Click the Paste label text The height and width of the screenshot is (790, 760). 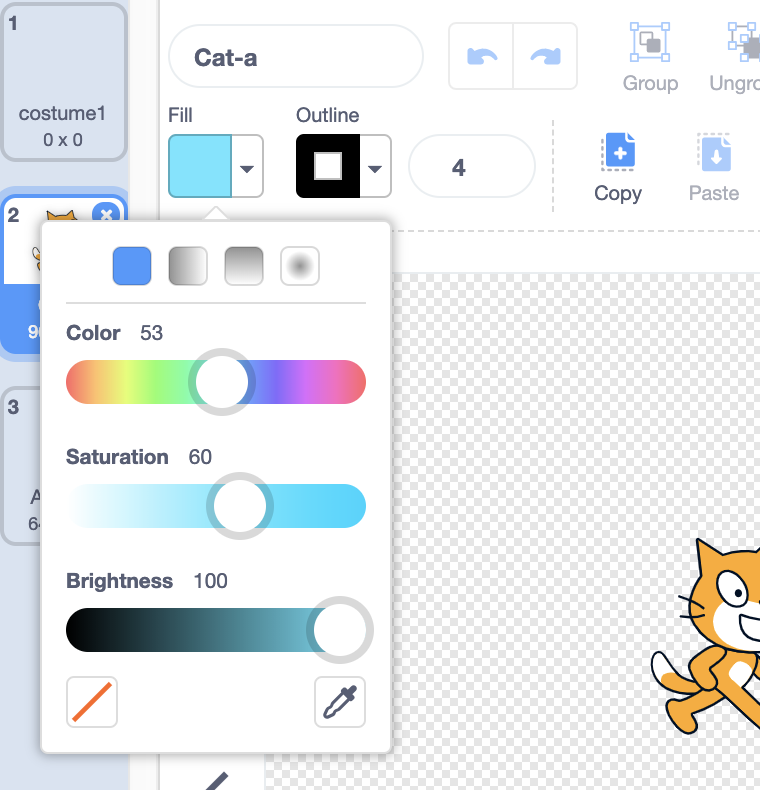pyautogui.click(x=714, y=193)
